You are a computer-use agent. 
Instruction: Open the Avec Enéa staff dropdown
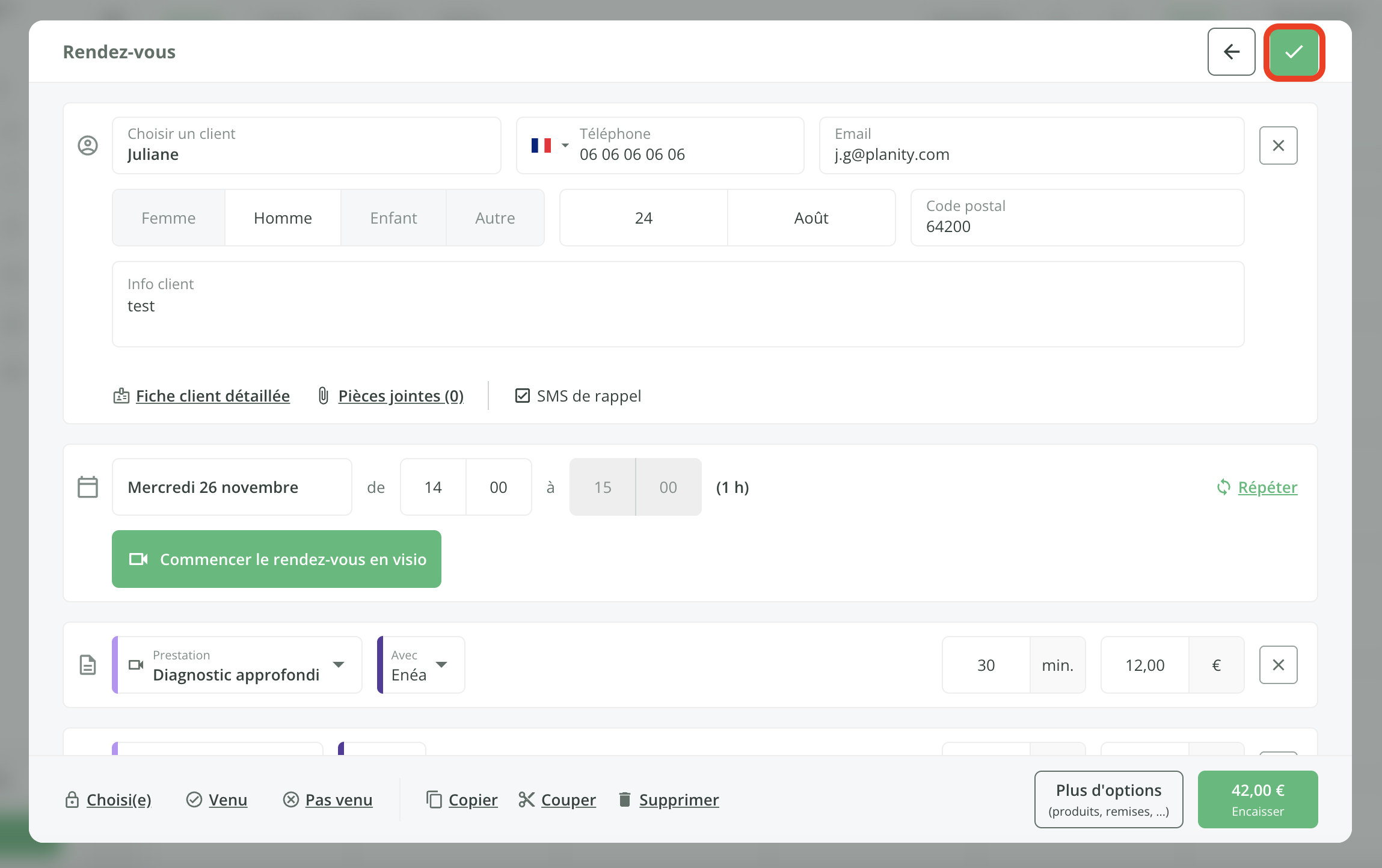coord(441,665)
